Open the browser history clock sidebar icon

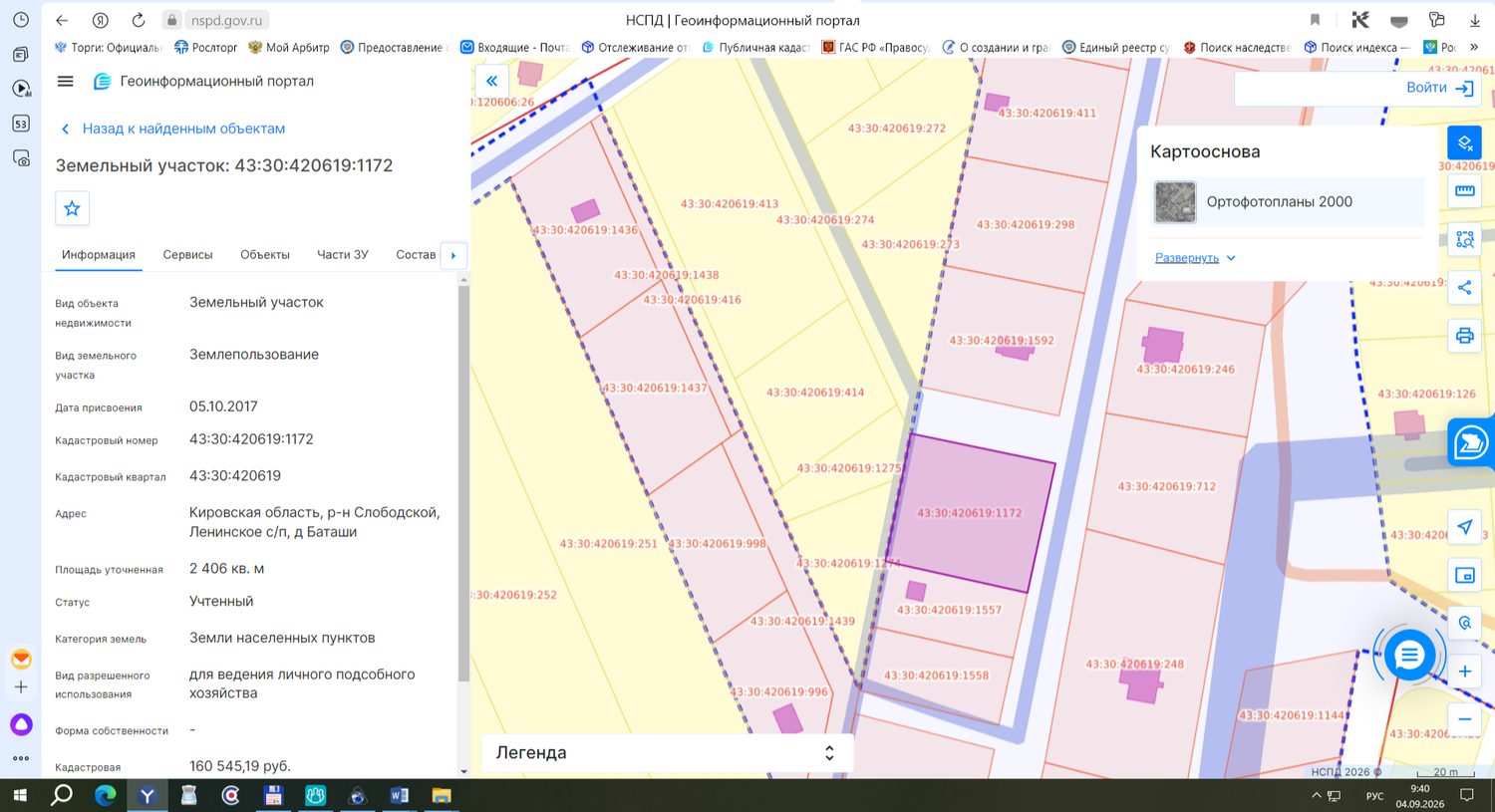21,20
